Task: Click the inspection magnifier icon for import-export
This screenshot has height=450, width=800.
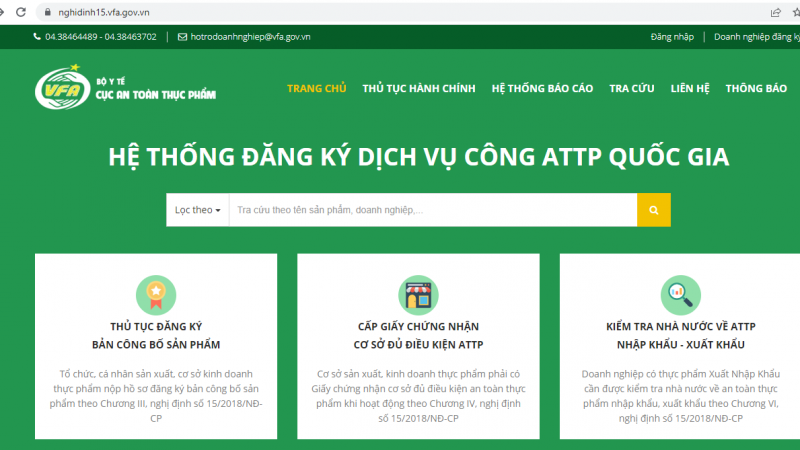Action: point(680,293)
